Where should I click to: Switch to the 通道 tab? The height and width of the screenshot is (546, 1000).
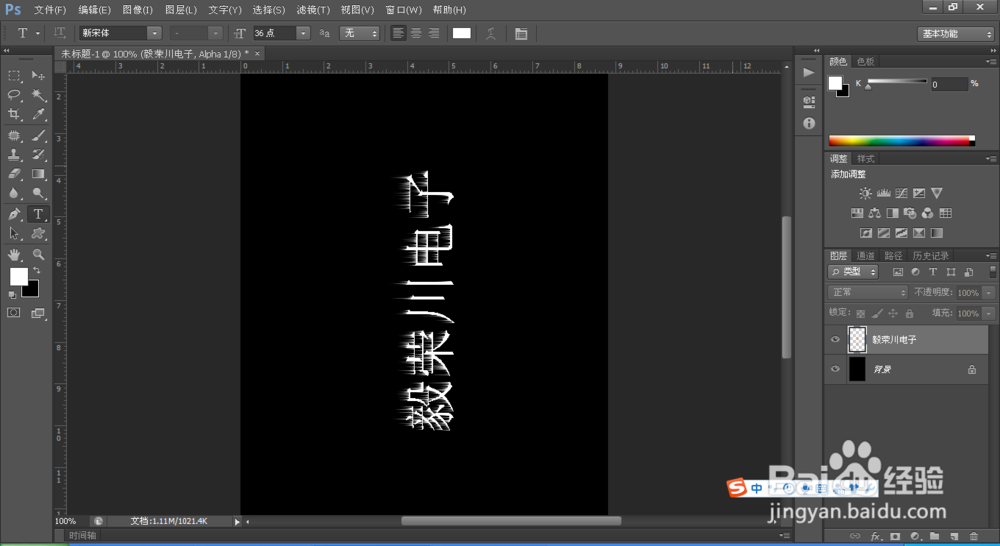pyautogui.click(x=865, y=256)
